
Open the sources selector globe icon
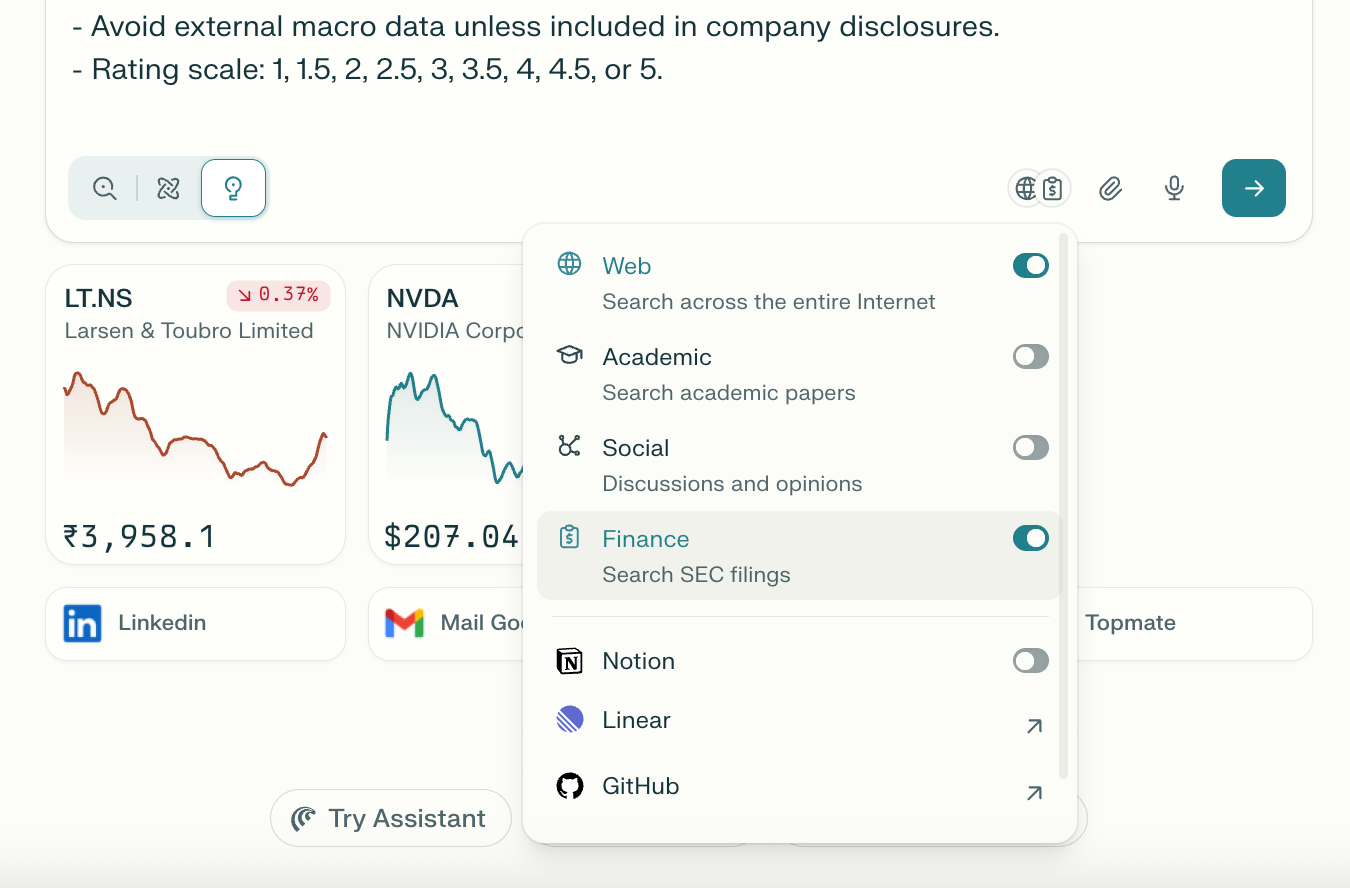pyautogui.click(x=1026, y=187)
